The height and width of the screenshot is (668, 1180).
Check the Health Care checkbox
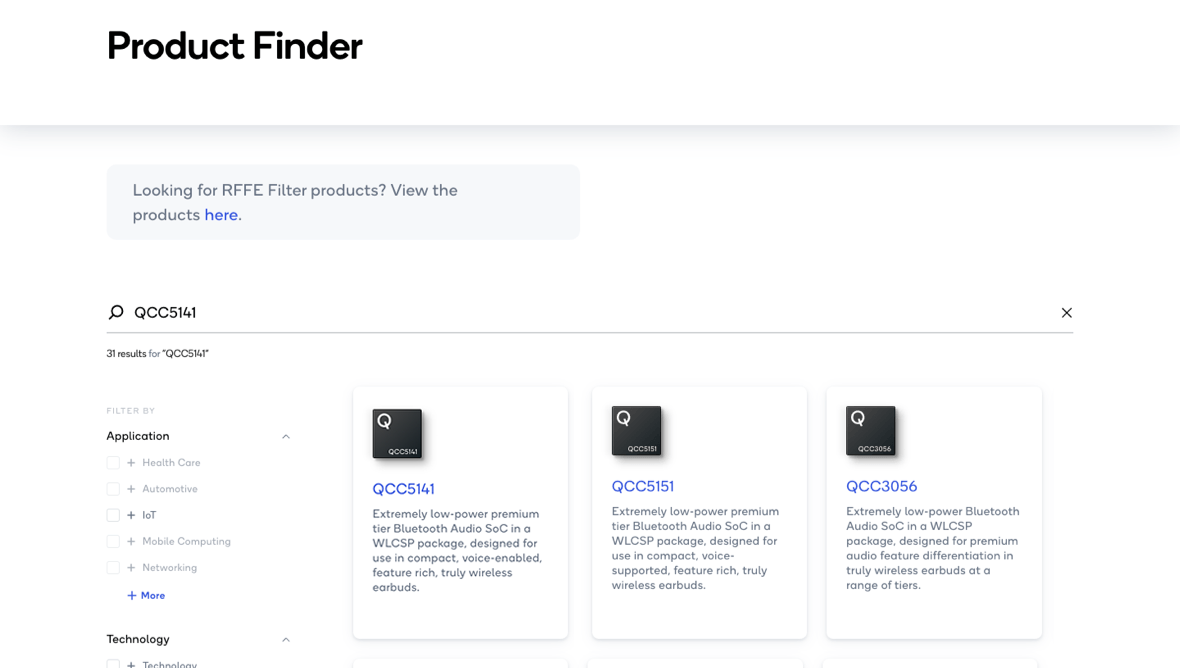click(x=113, y=463)
